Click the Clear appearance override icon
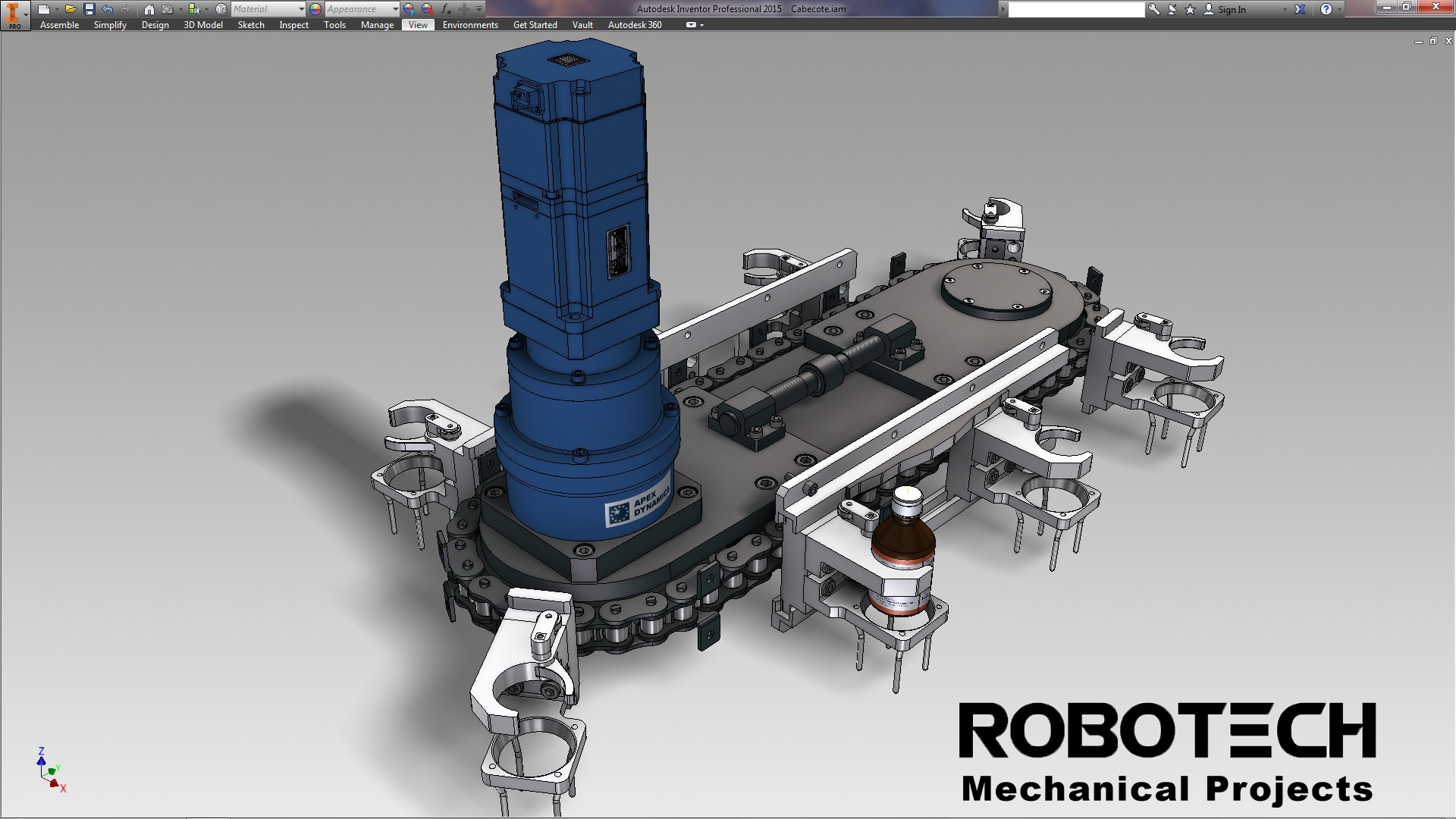The image size is (1456, 819). [x=428, y=9]
